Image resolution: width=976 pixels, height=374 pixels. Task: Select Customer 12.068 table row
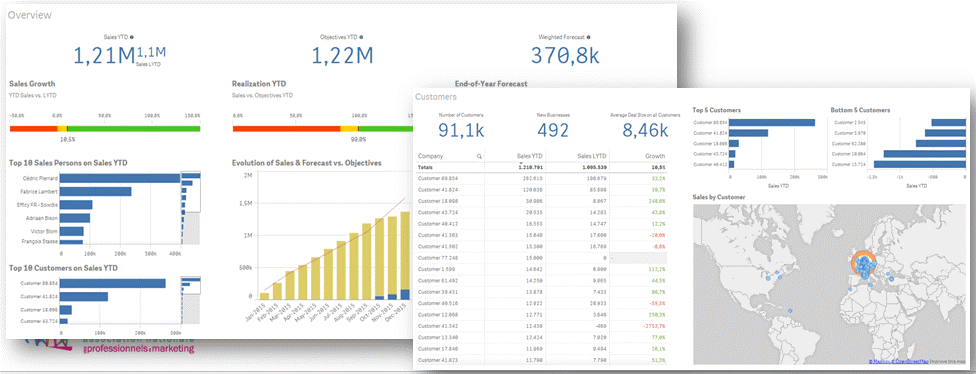[542, 314]
